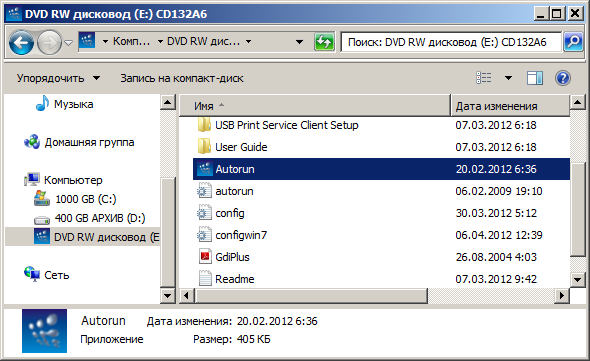Click the network globe icon beside 'Сеть'

(x=32, y=274)
